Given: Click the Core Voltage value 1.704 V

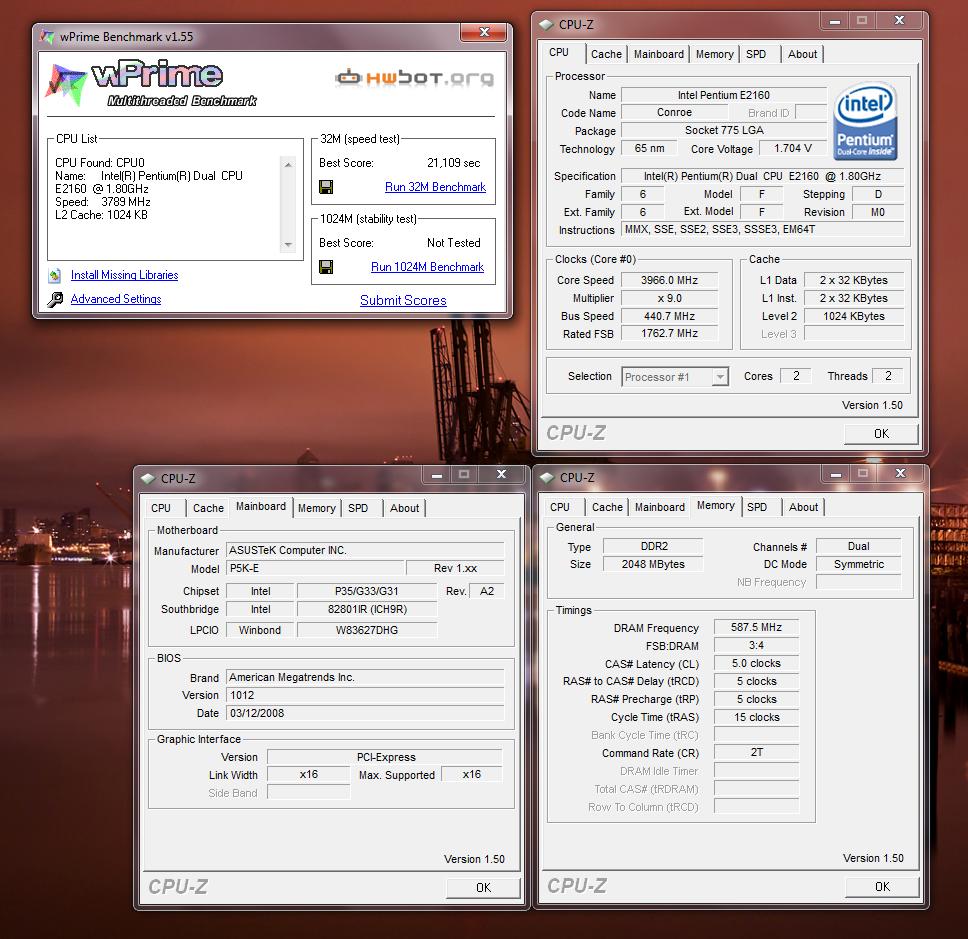Looking at the screenshot, I should coord(793,148).
